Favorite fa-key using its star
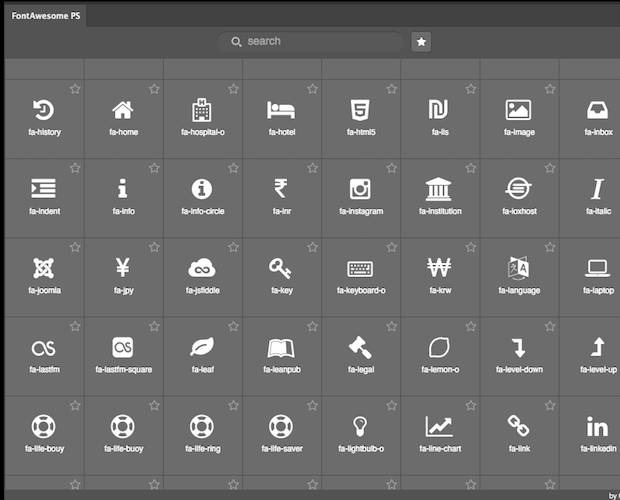 [312, 247]
